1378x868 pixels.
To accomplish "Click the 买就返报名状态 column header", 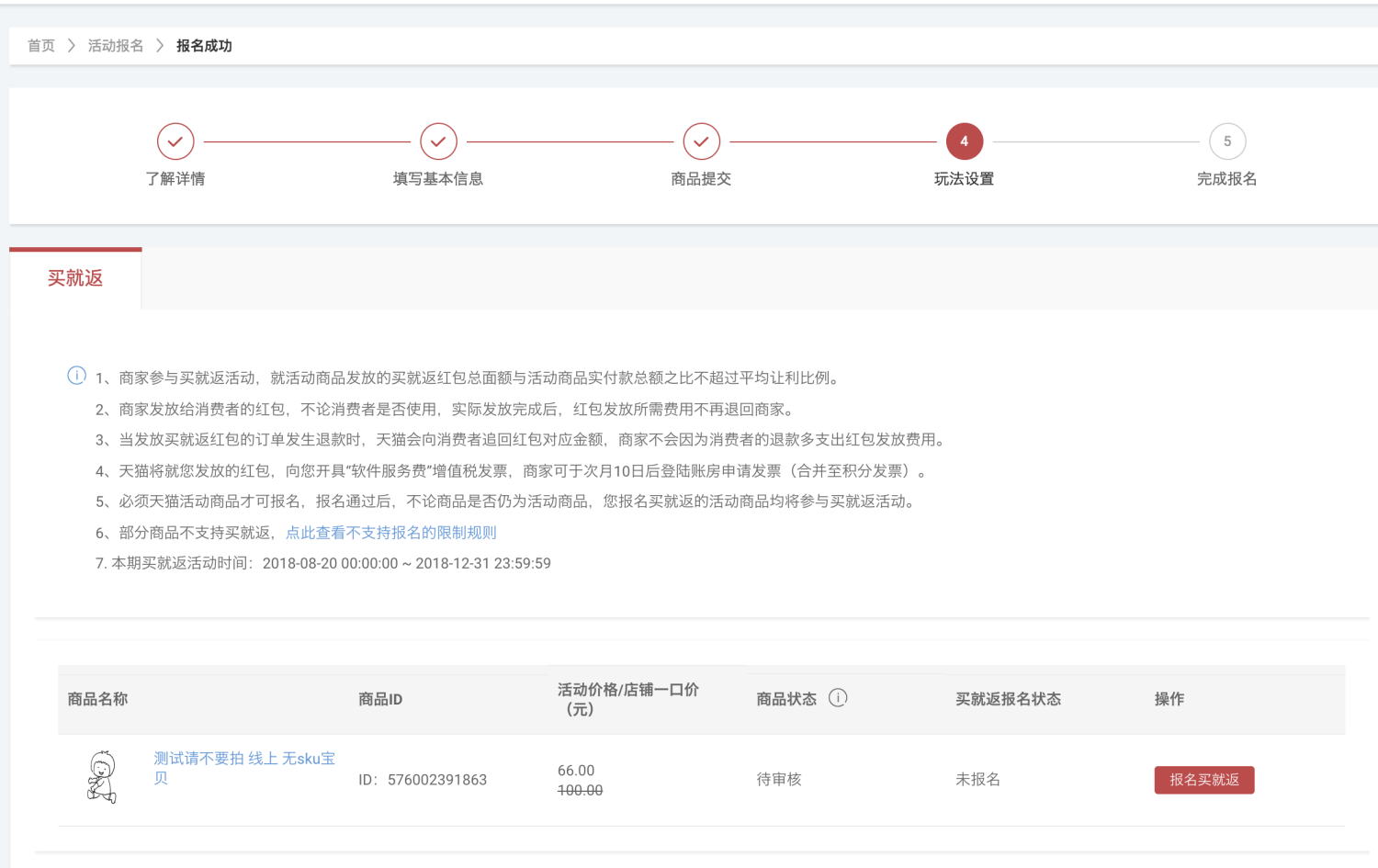I will coord(1008,700).
